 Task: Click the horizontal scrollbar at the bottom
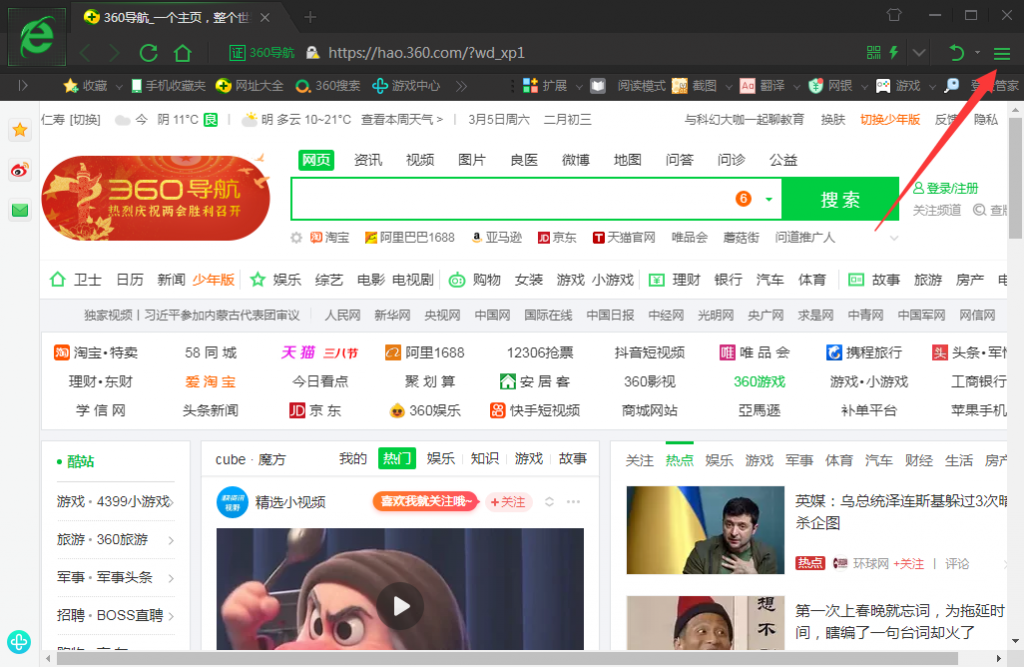pyautogui.click(x=507, y=659)
